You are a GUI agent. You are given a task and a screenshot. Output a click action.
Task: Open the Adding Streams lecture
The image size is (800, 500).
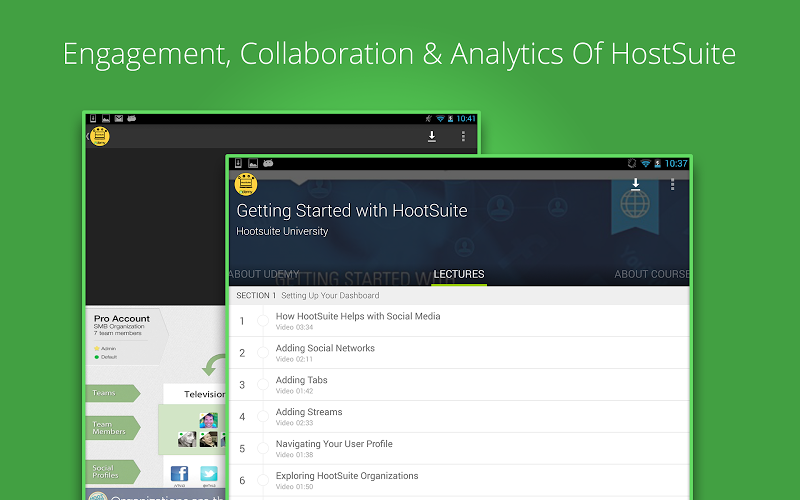[459, 416]
